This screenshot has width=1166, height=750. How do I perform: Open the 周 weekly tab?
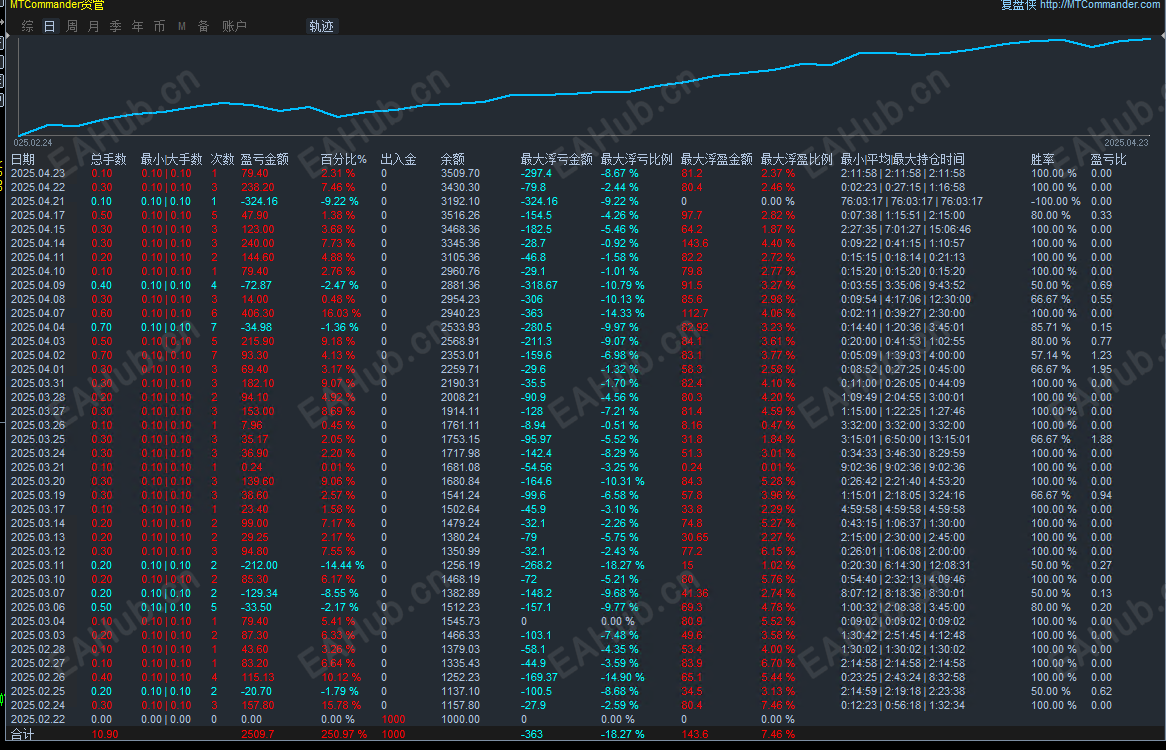(x=72, y=26)
